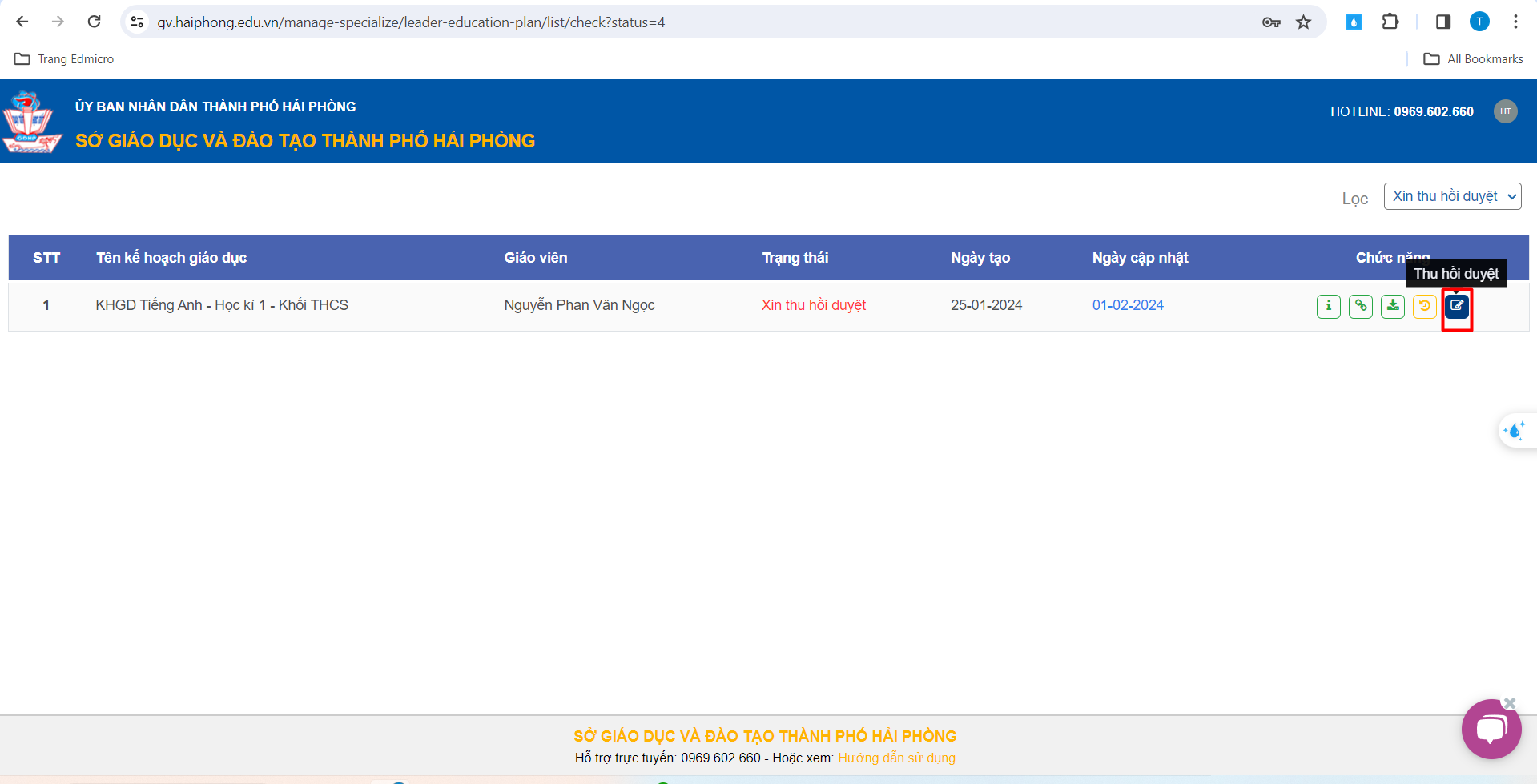This screenshot has height=784, width=1537.
Task: Open the chat support bubble
Action: [x=1491, y=730]
